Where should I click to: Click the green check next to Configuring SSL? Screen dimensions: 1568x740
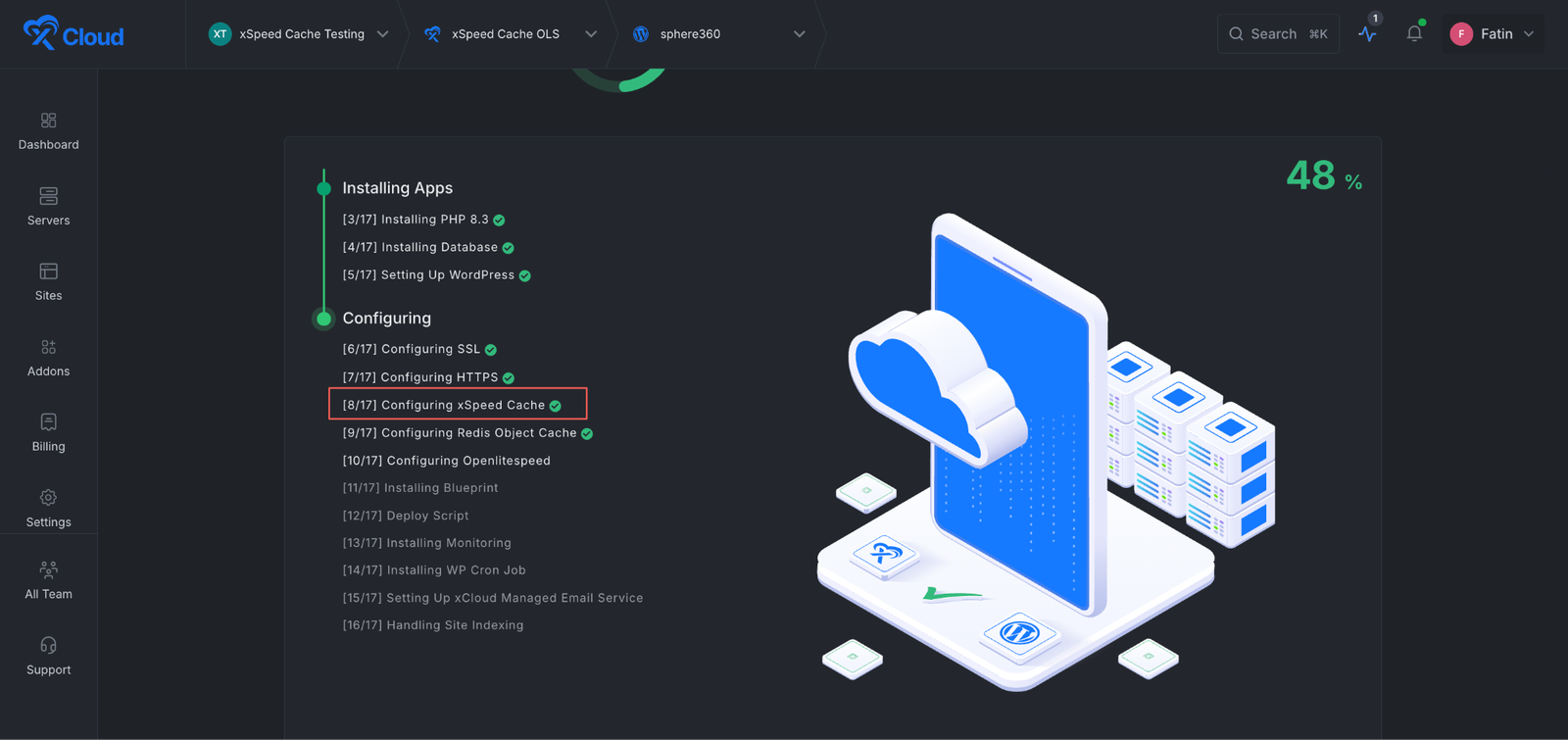pos(490,350)
